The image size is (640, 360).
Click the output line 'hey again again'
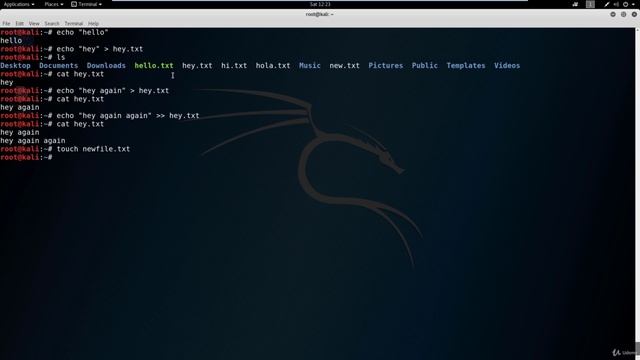click(x=33, y=140)
